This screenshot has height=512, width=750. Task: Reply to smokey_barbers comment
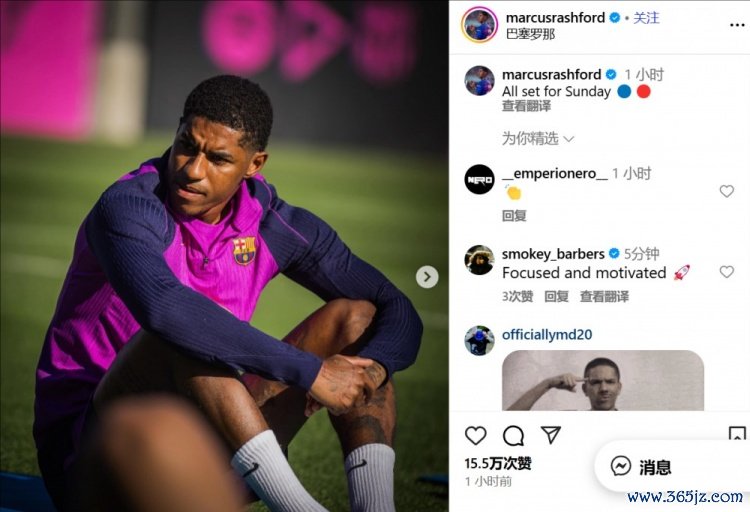(x=556, y=297)
